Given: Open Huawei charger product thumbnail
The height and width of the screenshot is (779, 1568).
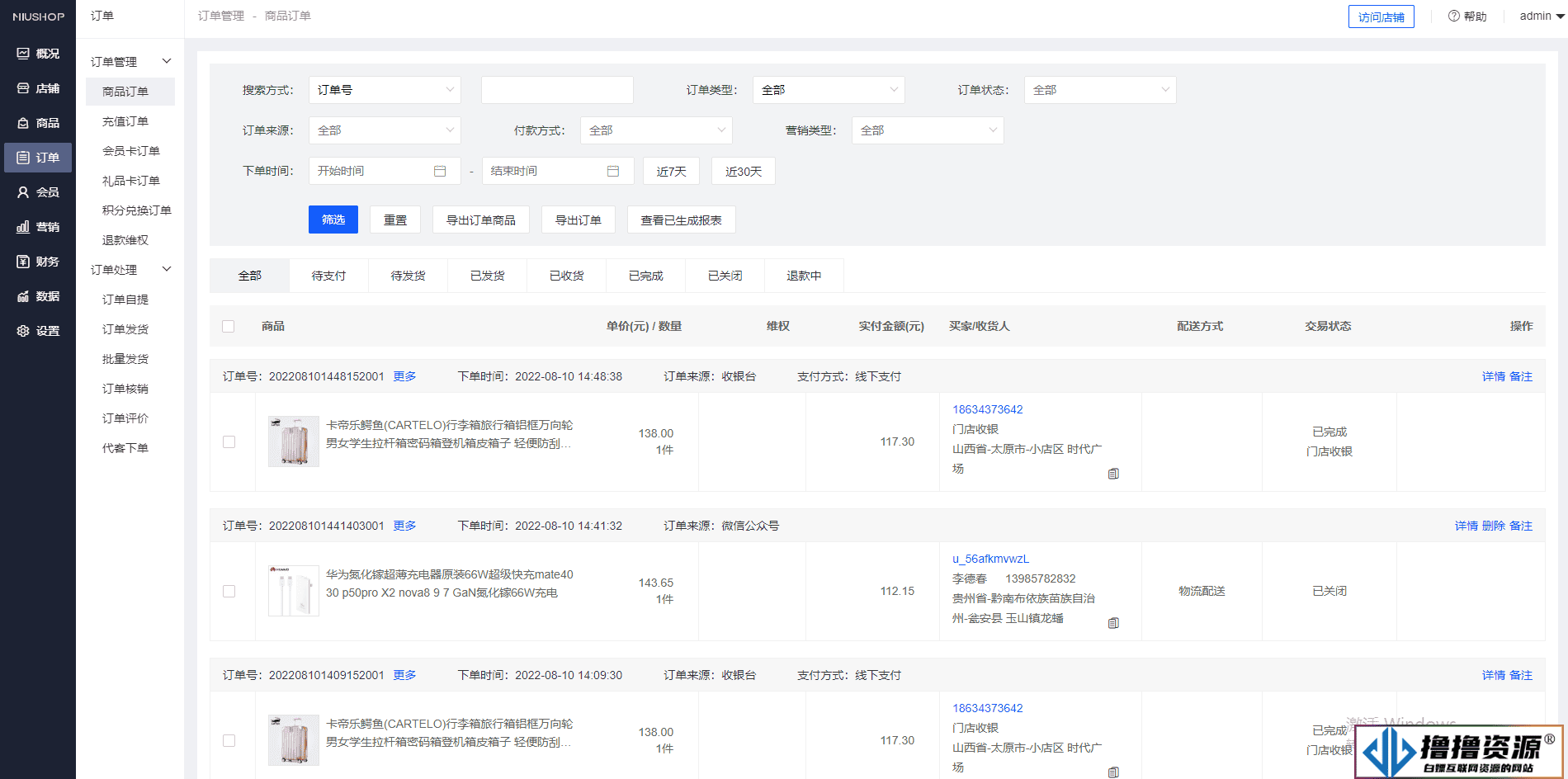Looking at the screenshot, I should tap(294, 591).
